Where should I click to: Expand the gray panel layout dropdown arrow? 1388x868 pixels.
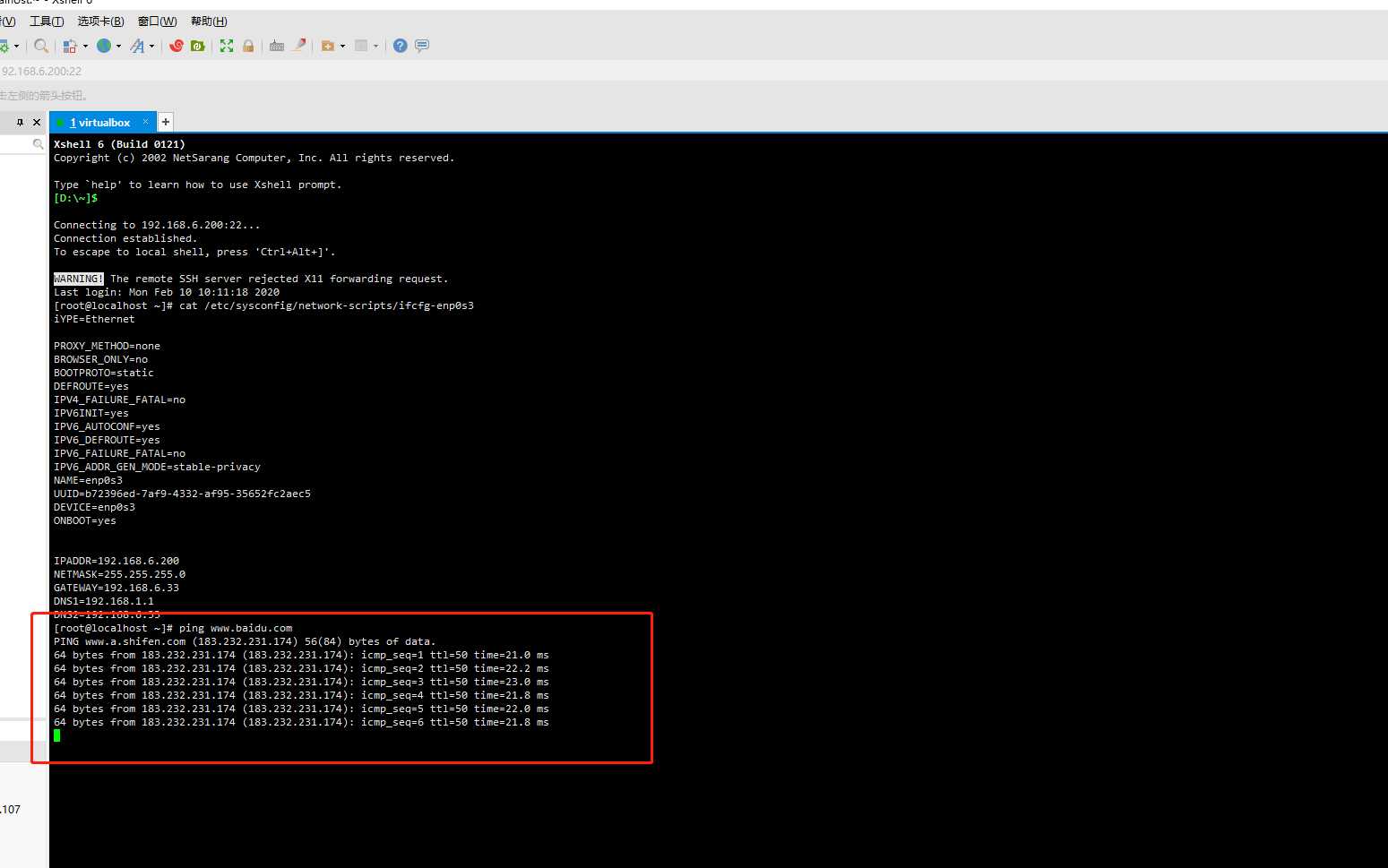(x=375, y=46)
